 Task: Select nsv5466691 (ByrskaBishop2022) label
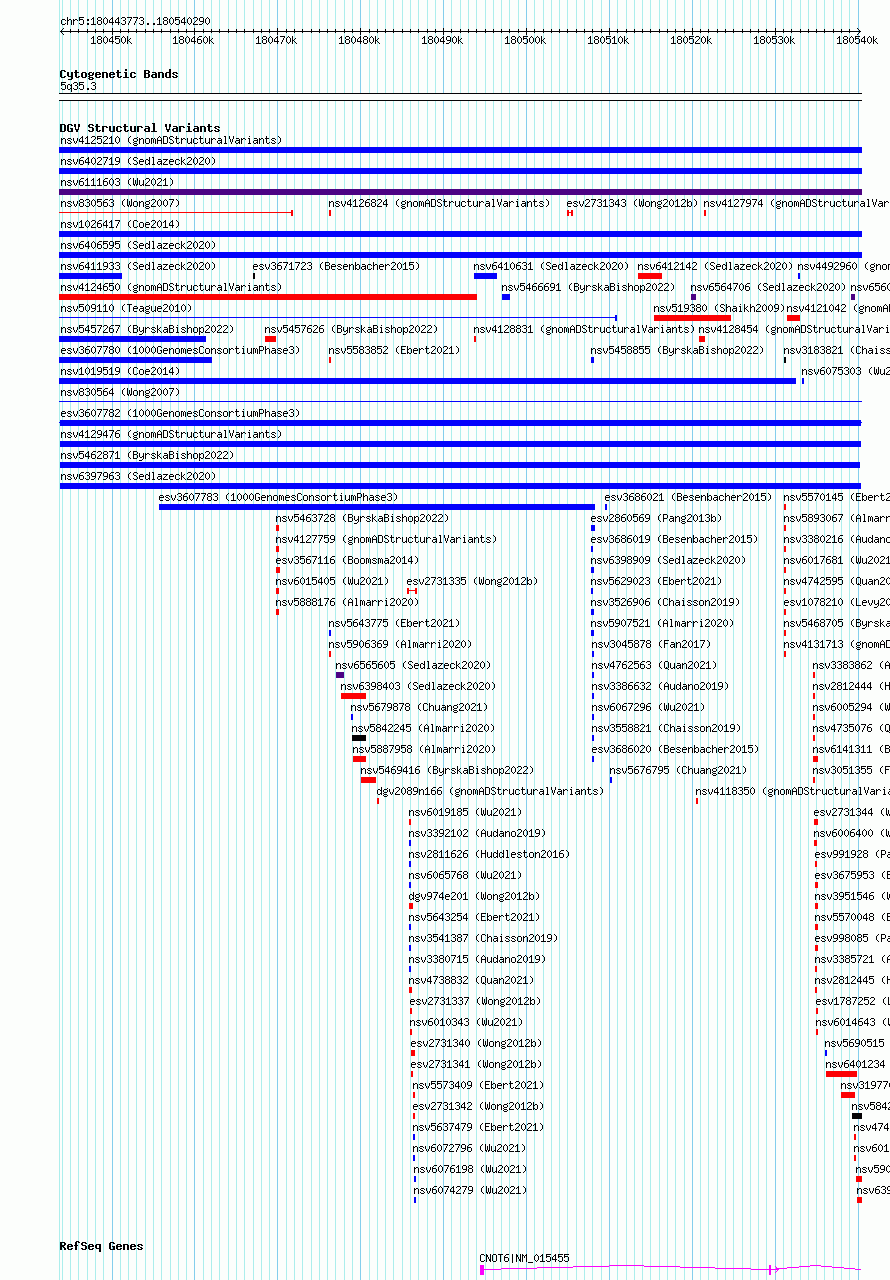coord(588,287)
